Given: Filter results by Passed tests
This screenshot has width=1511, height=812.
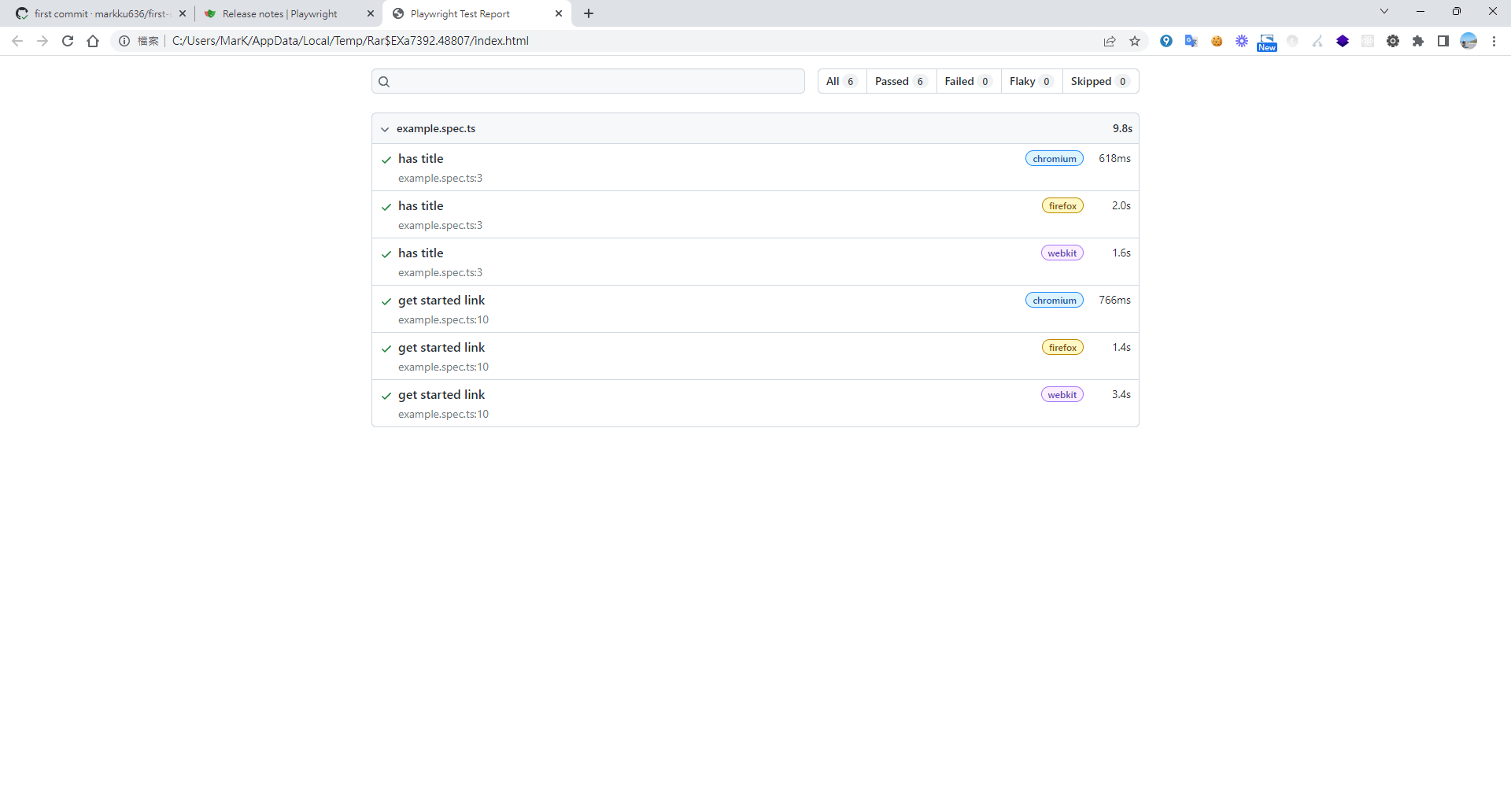Looking at the screenshot, I should [x=900, y=81].
